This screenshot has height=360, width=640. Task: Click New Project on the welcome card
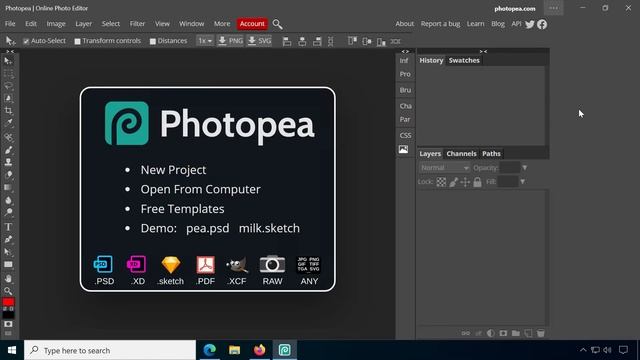click(x=173, y=170)
